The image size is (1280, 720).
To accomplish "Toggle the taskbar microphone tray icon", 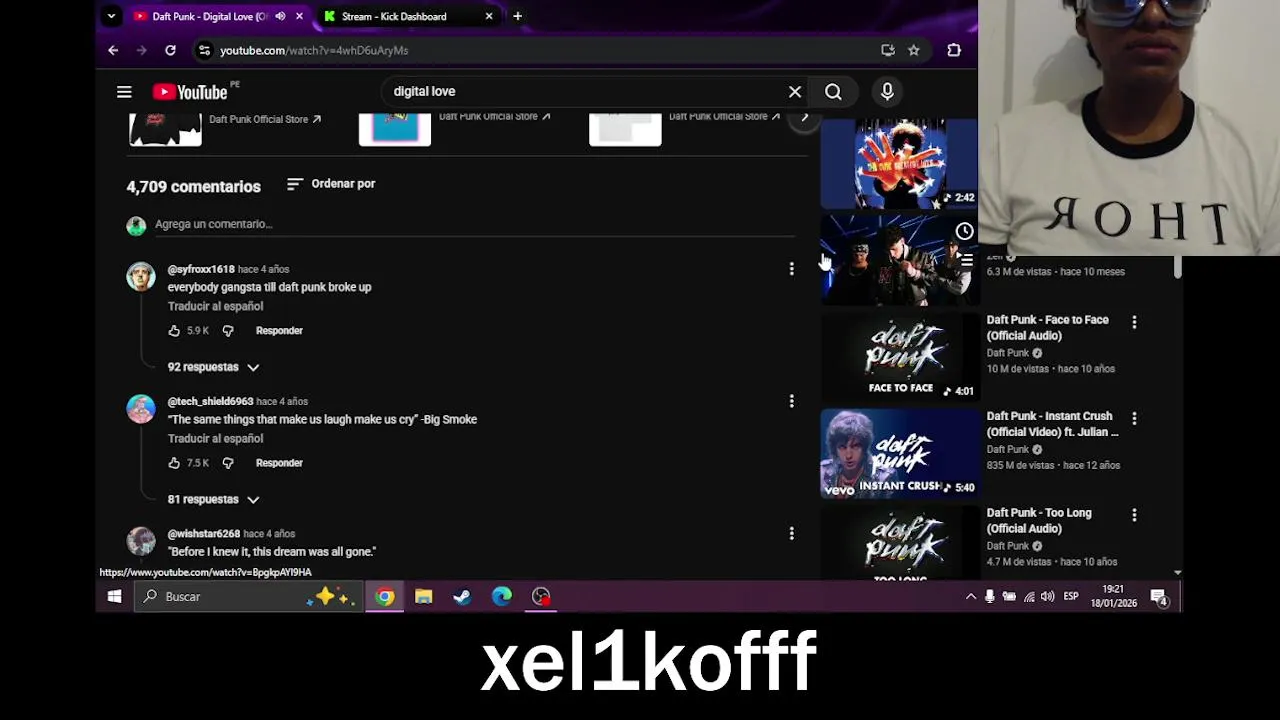I will [990, 597].
